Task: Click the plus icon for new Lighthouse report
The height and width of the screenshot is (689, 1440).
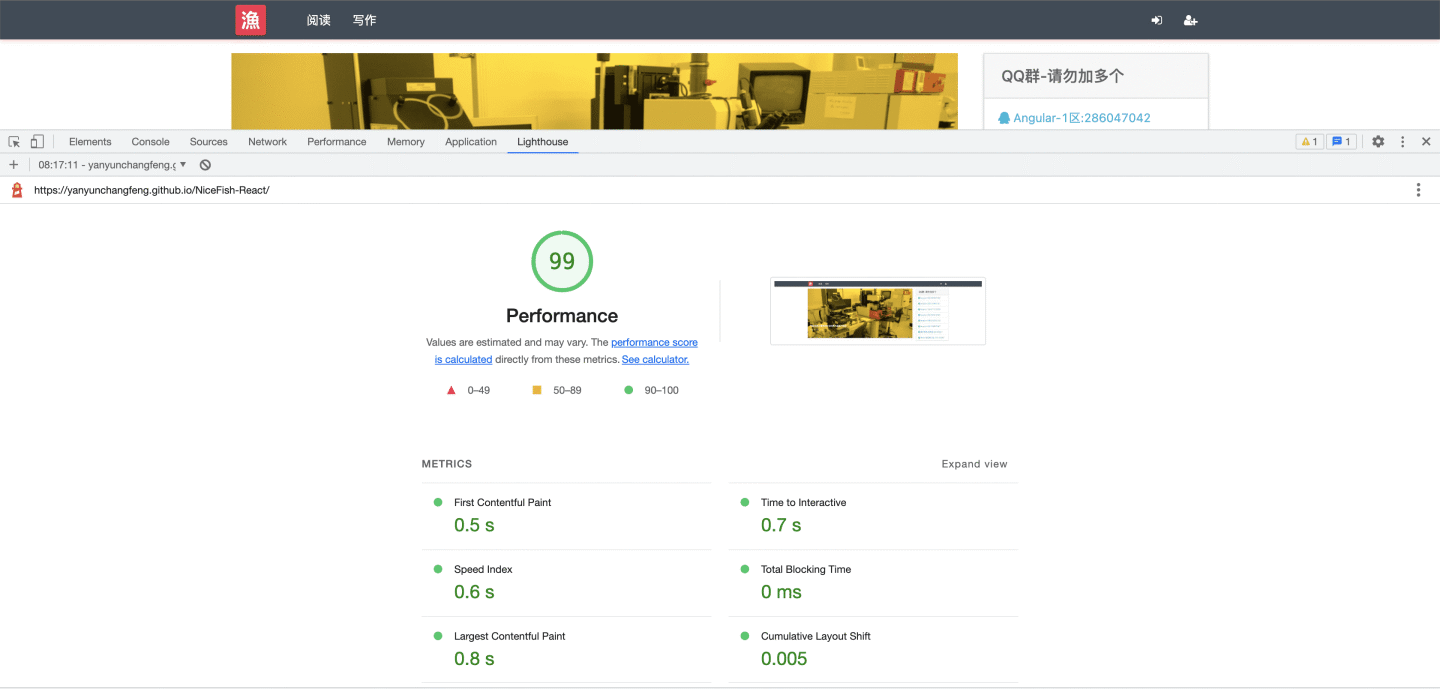Action: coord(14,165)
